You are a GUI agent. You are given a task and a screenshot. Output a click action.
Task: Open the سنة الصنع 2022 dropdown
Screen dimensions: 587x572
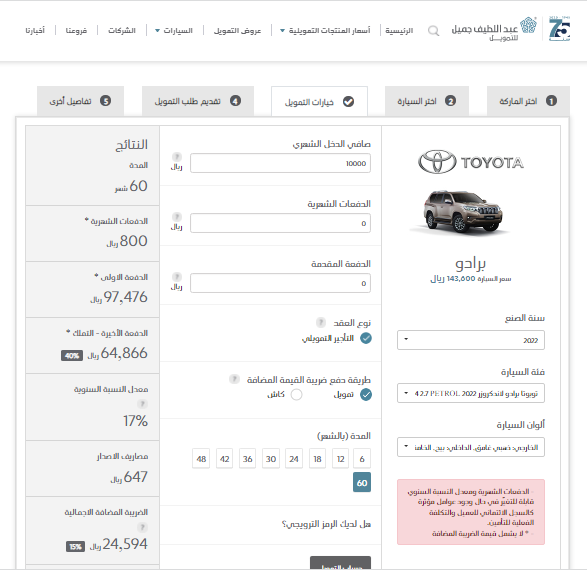pos(471,340)
